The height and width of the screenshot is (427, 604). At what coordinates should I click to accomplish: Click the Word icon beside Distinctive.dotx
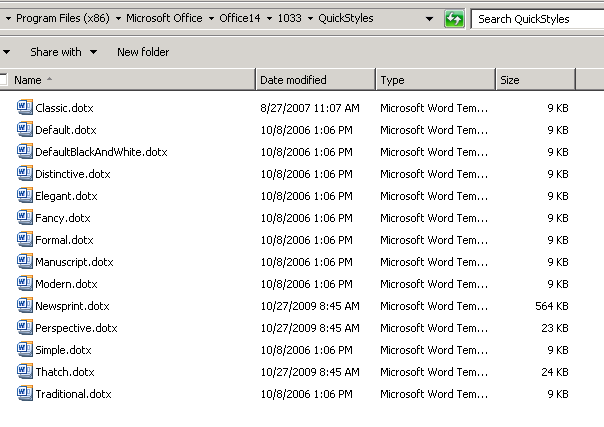25,173
